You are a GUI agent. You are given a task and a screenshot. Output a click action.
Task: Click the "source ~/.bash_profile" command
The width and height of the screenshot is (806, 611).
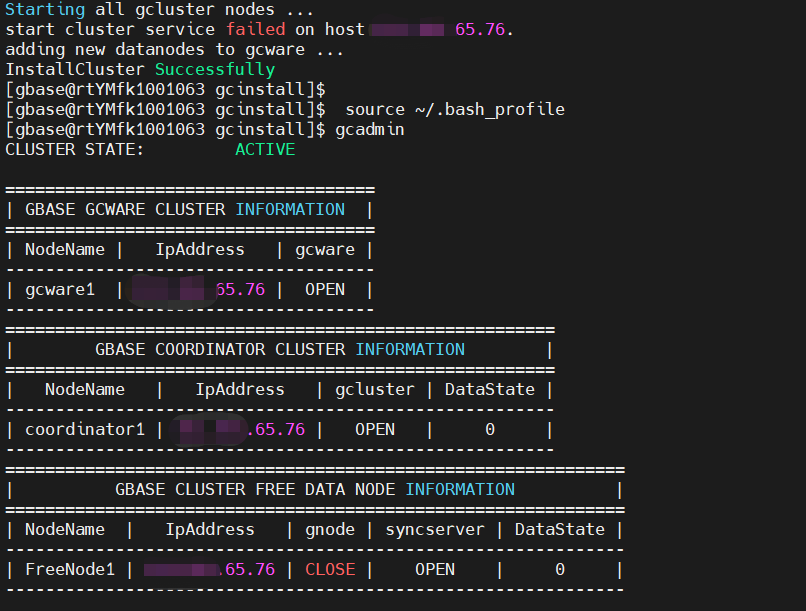455,109
